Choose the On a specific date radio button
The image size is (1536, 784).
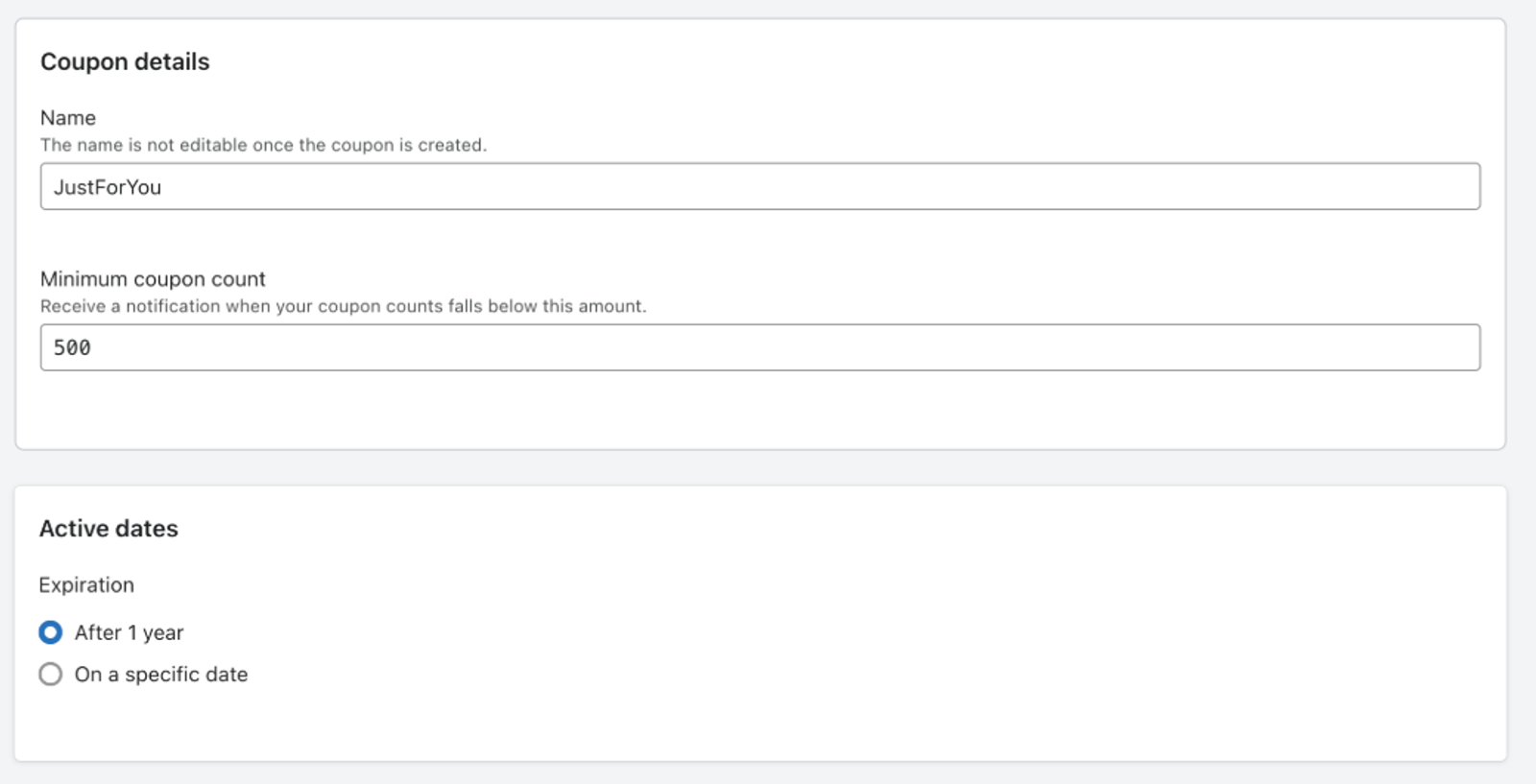pos(51,675)
